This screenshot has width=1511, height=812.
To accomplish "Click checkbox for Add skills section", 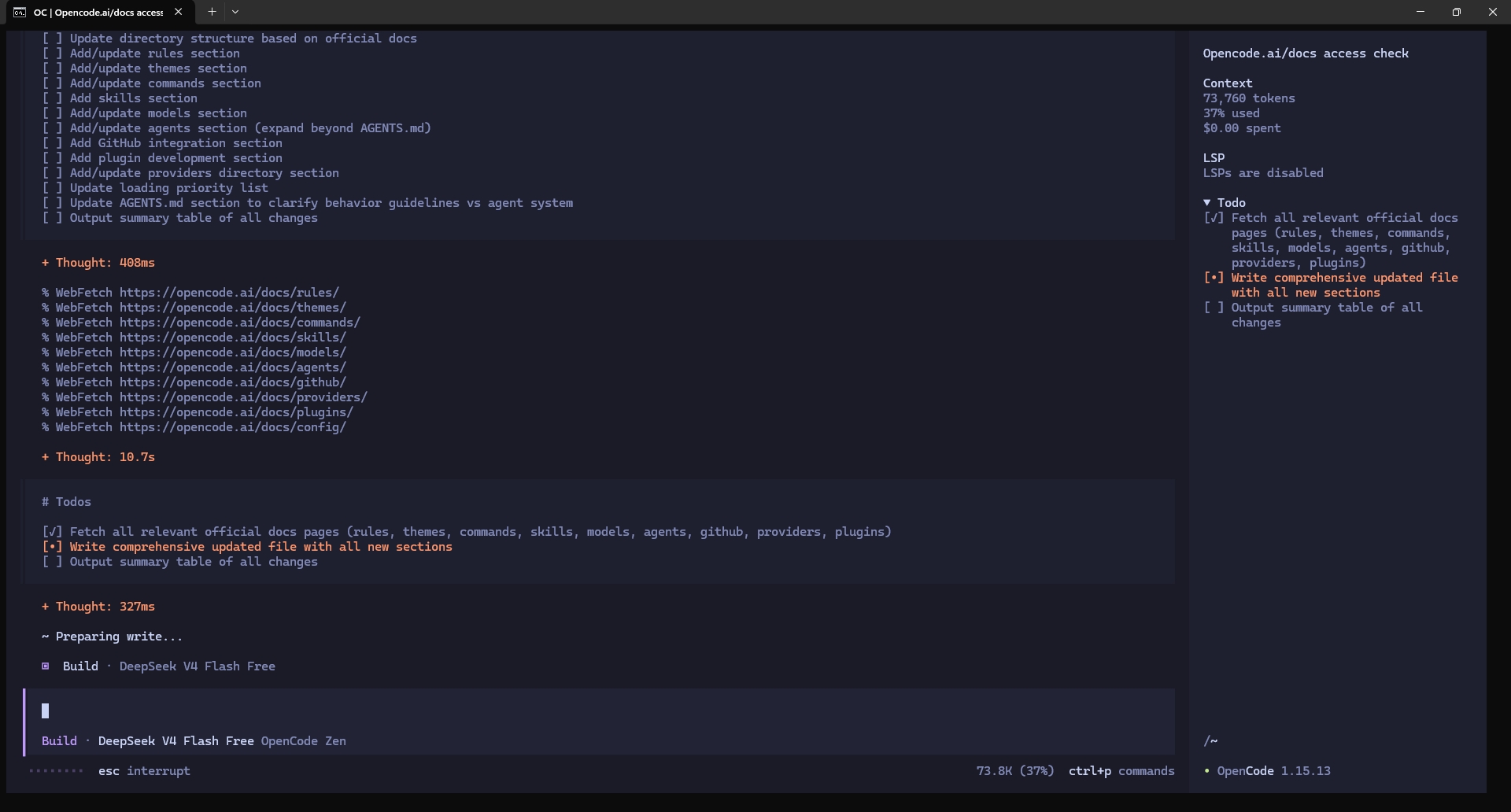I will 52,98.
